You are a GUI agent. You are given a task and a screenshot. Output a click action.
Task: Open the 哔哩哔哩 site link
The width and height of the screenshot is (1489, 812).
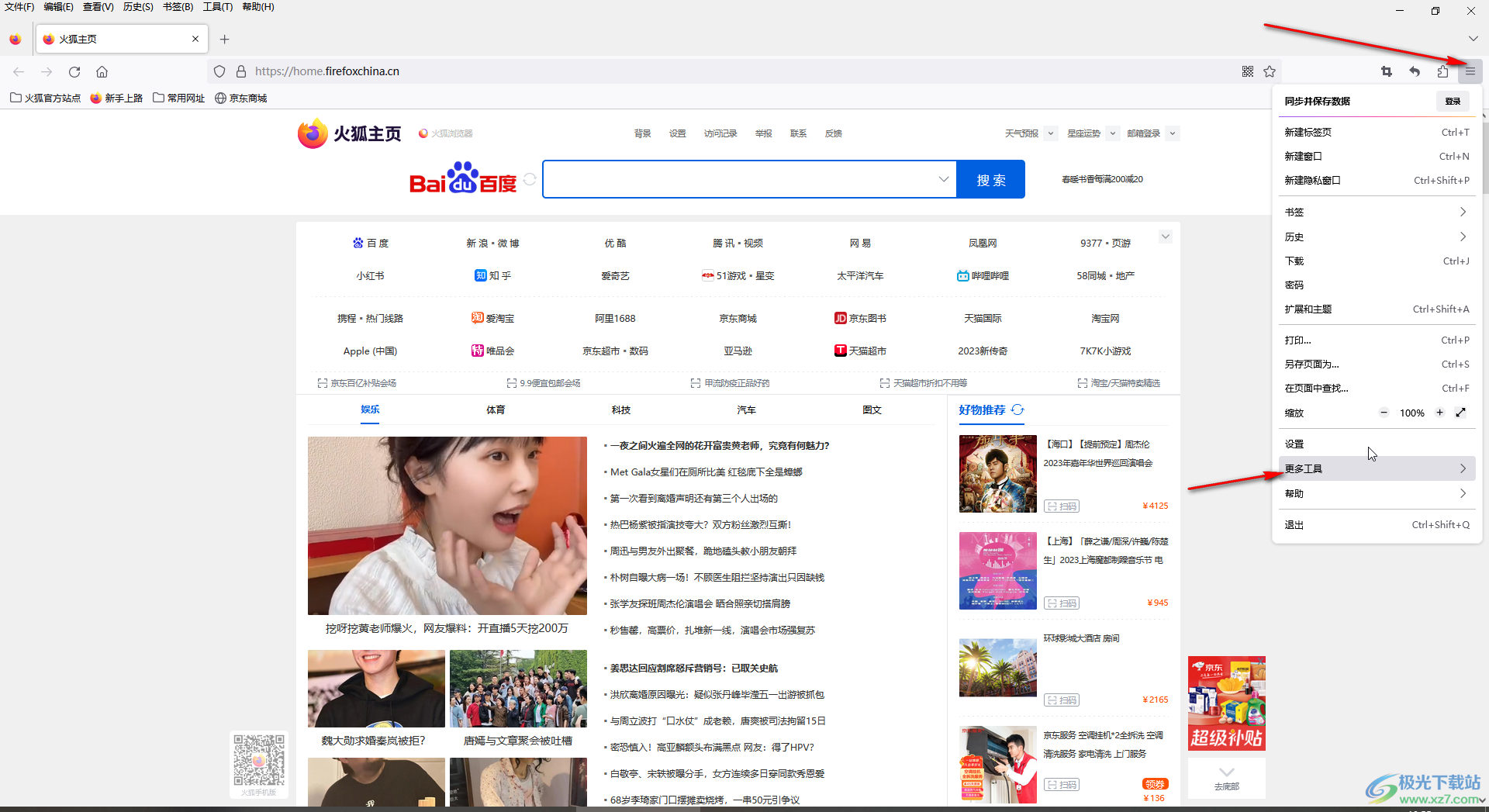pyautogui.click(x=983, y=275)
